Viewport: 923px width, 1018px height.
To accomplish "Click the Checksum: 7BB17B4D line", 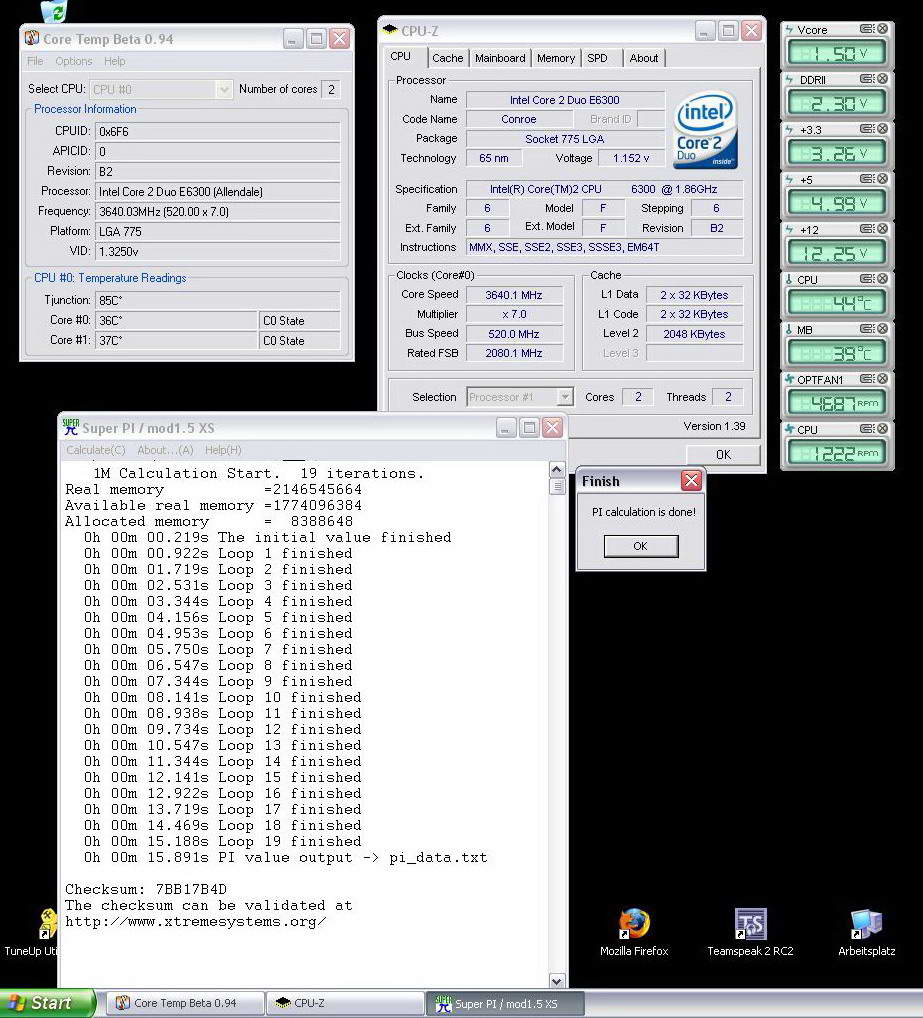I will (x=146, y=889).
